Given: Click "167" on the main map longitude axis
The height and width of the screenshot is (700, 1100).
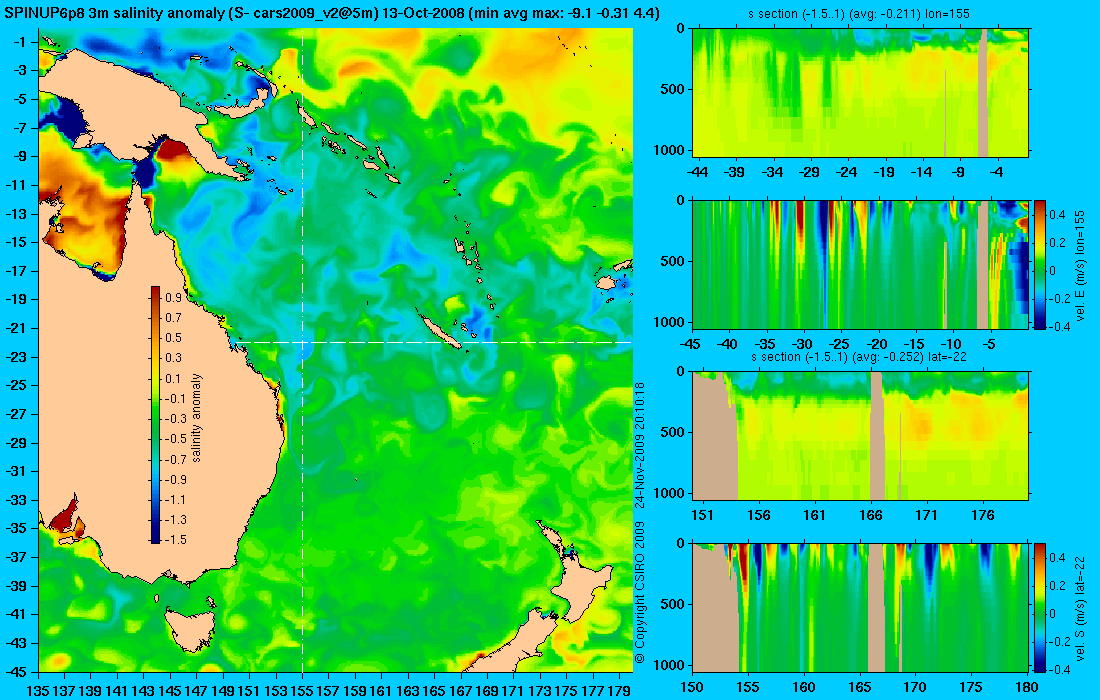Looking at the screenshot, I should (x=461, y=691).
